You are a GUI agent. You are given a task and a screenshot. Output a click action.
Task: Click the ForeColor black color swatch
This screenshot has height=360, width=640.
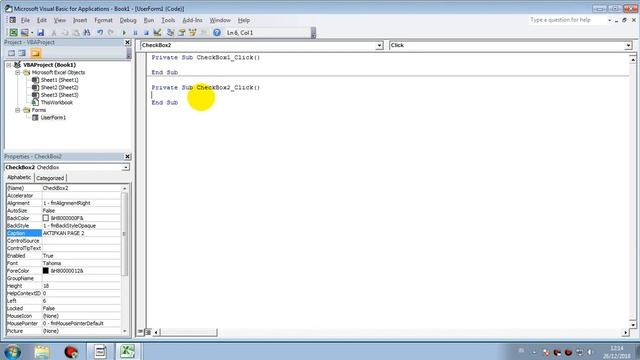tap(46, 271)
